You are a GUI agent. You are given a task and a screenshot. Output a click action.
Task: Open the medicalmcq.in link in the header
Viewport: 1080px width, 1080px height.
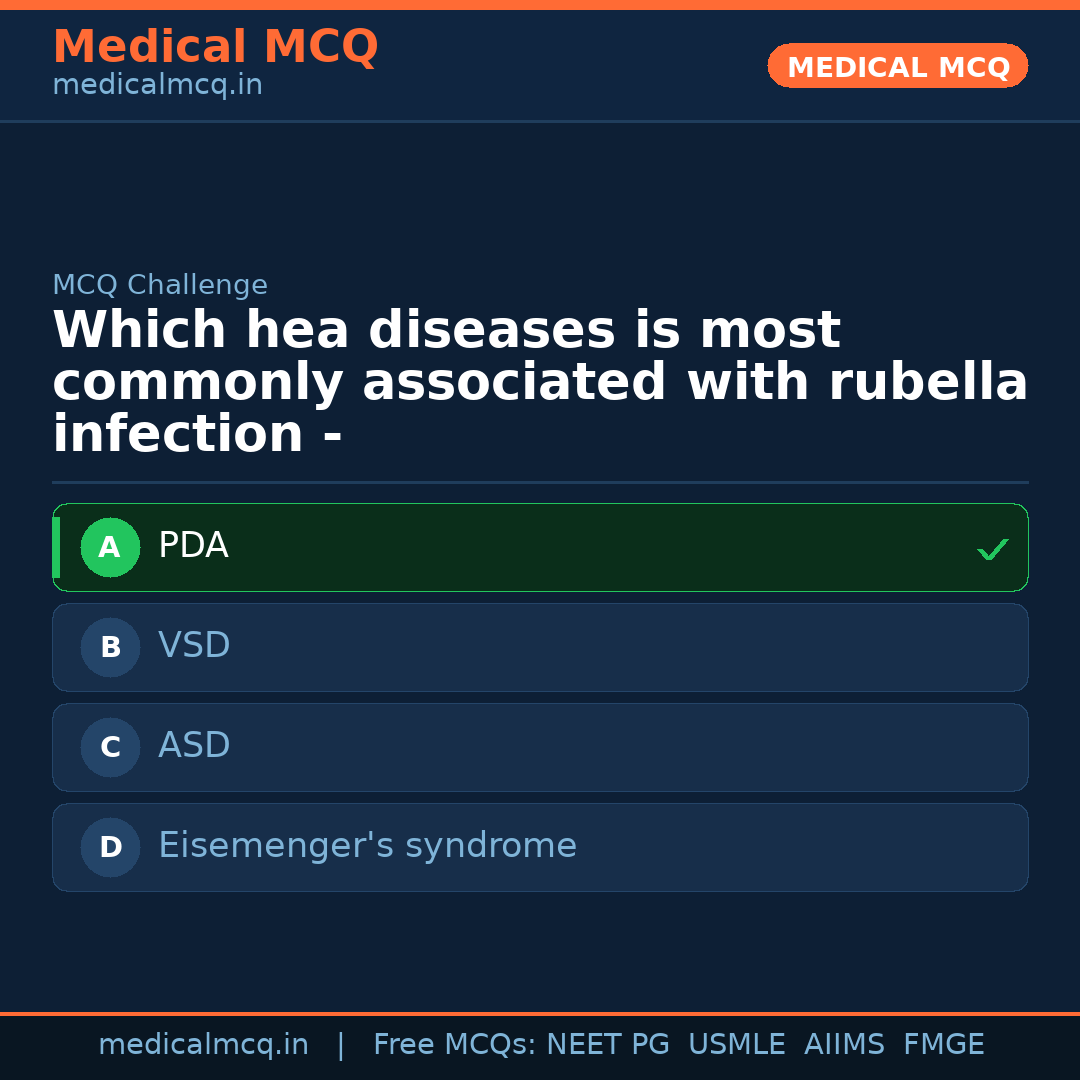(157, 86)
